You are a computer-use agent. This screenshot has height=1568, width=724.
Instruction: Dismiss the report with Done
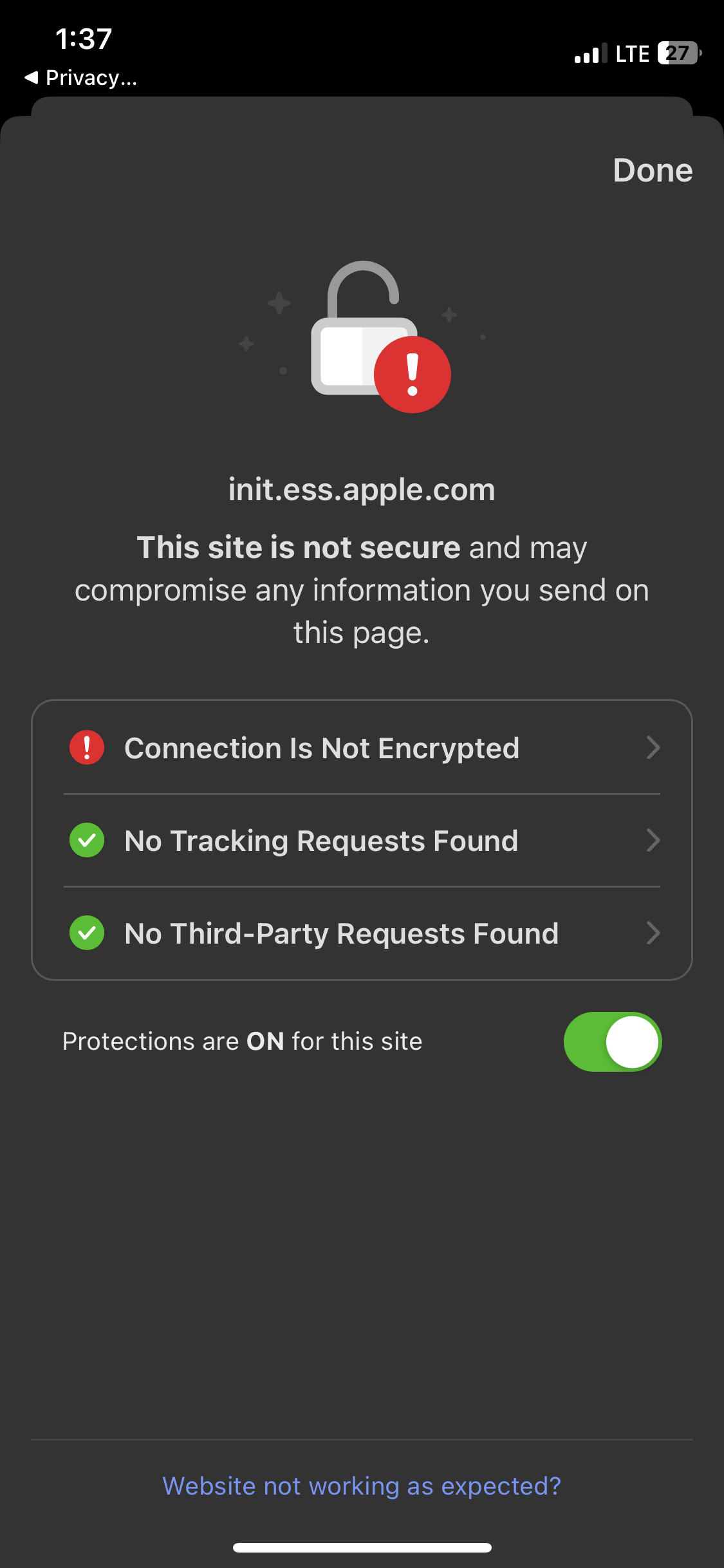652,170
